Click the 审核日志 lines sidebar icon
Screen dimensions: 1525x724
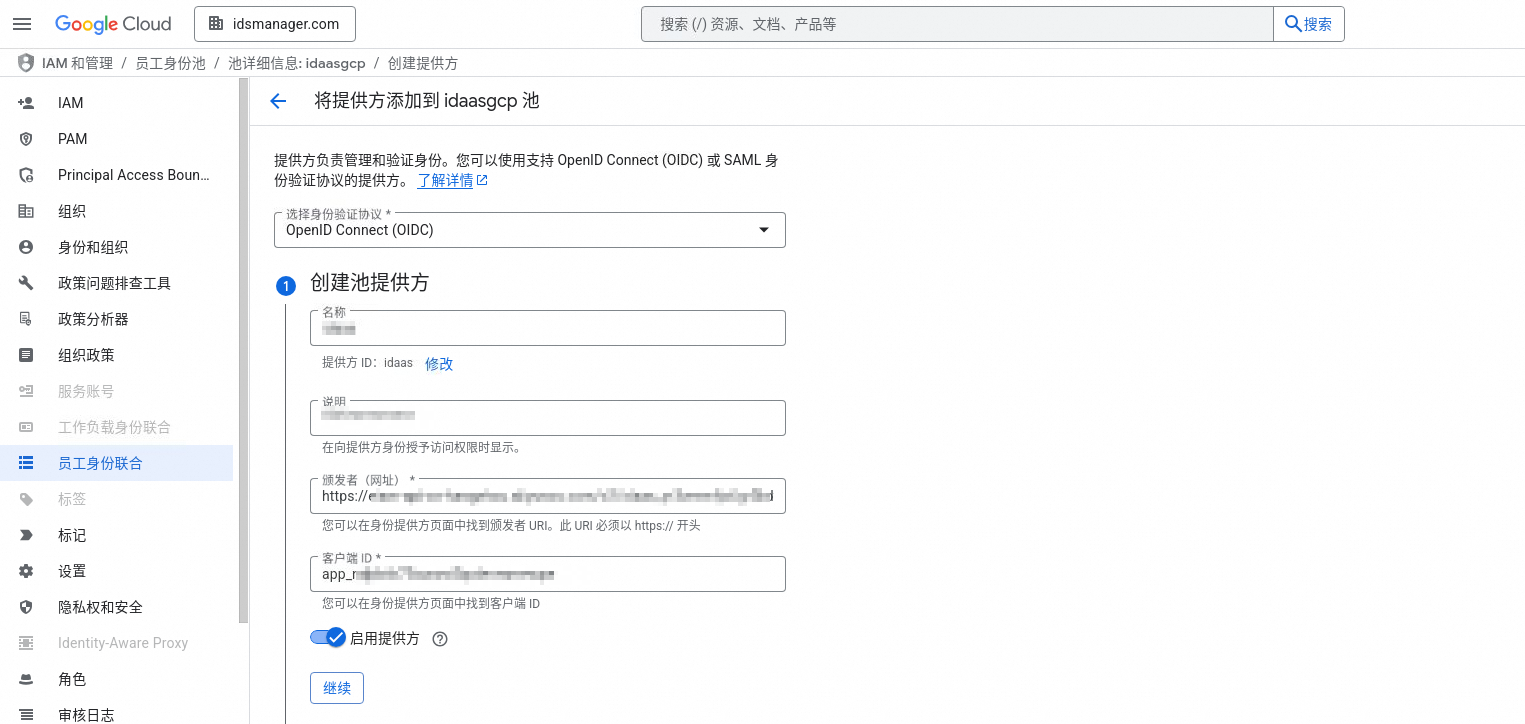coord(27,715)
